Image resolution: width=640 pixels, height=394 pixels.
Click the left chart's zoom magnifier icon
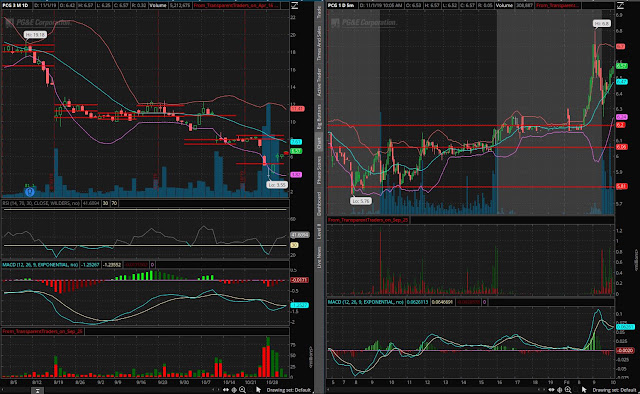242,390
